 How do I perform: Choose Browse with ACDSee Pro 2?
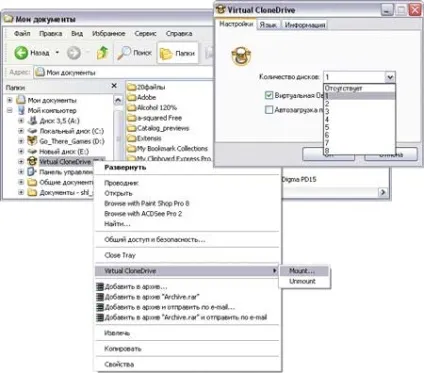point(187,214)
